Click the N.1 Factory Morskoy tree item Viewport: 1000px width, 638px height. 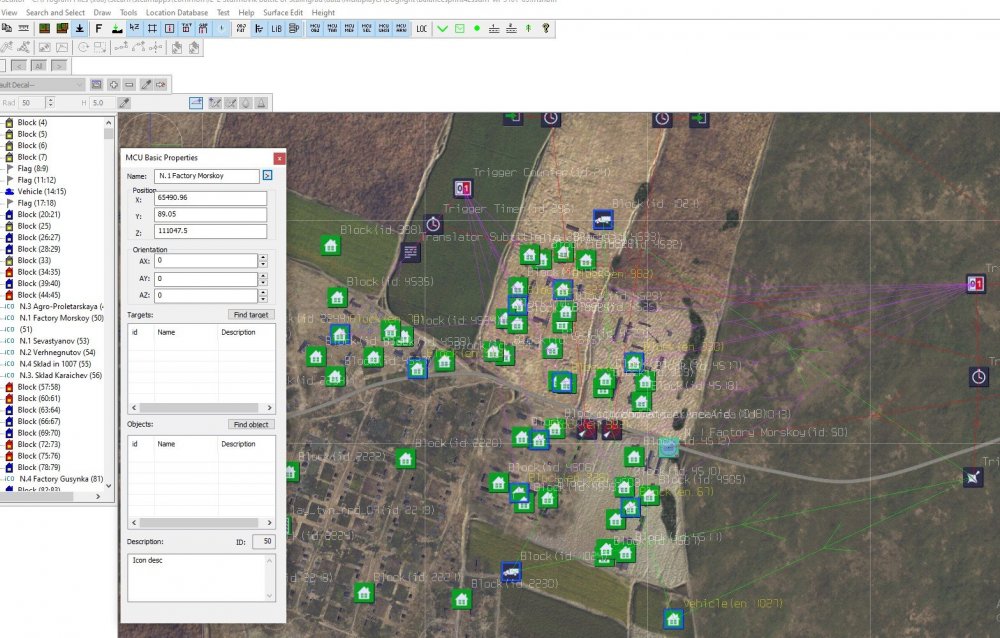(60, 318)
